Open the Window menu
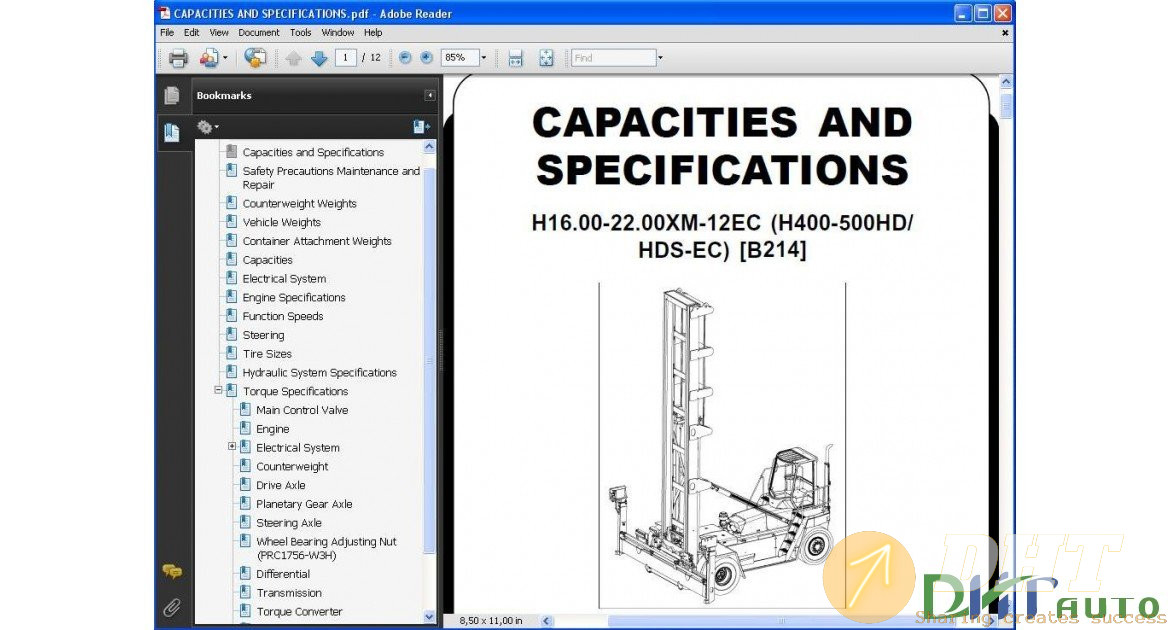 [x=338, y=33]
